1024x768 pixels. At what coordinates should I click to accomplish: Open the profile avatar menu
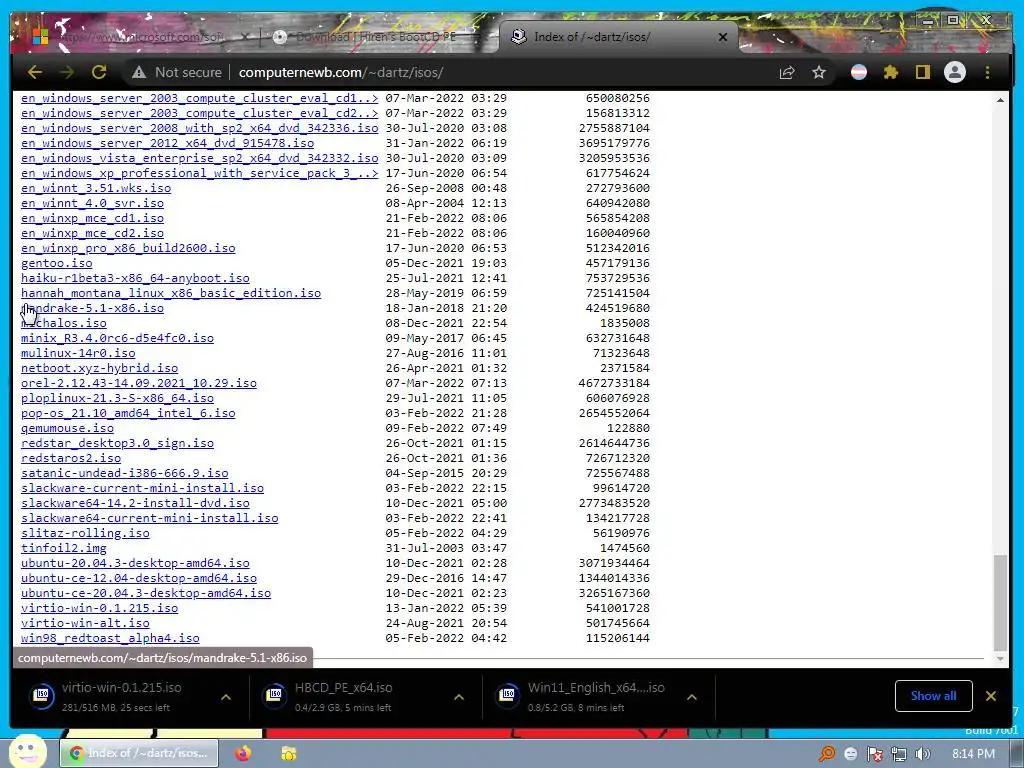coord(955,72)
